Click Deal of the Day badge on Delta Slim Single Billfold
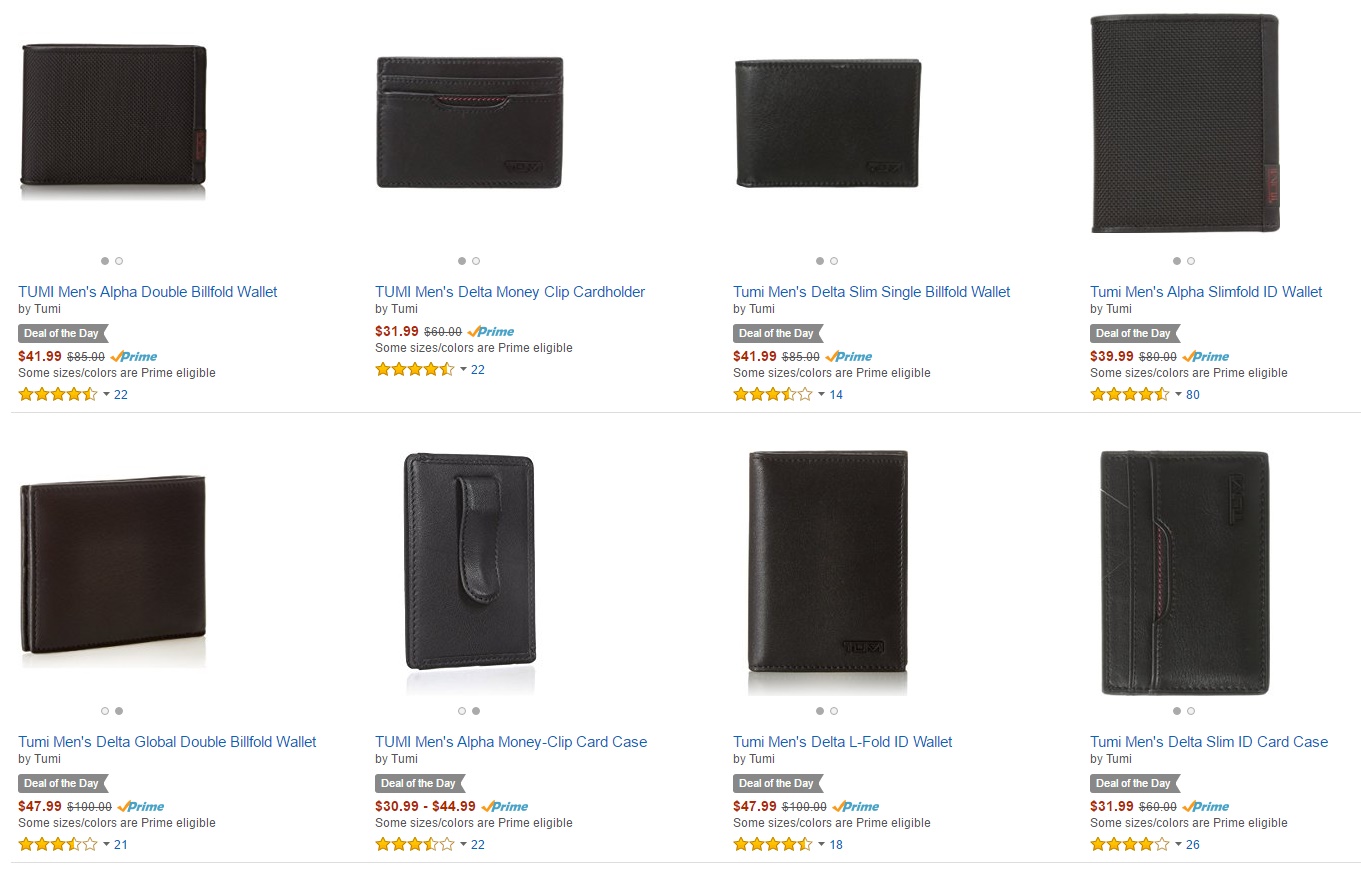 coord(776,333)
